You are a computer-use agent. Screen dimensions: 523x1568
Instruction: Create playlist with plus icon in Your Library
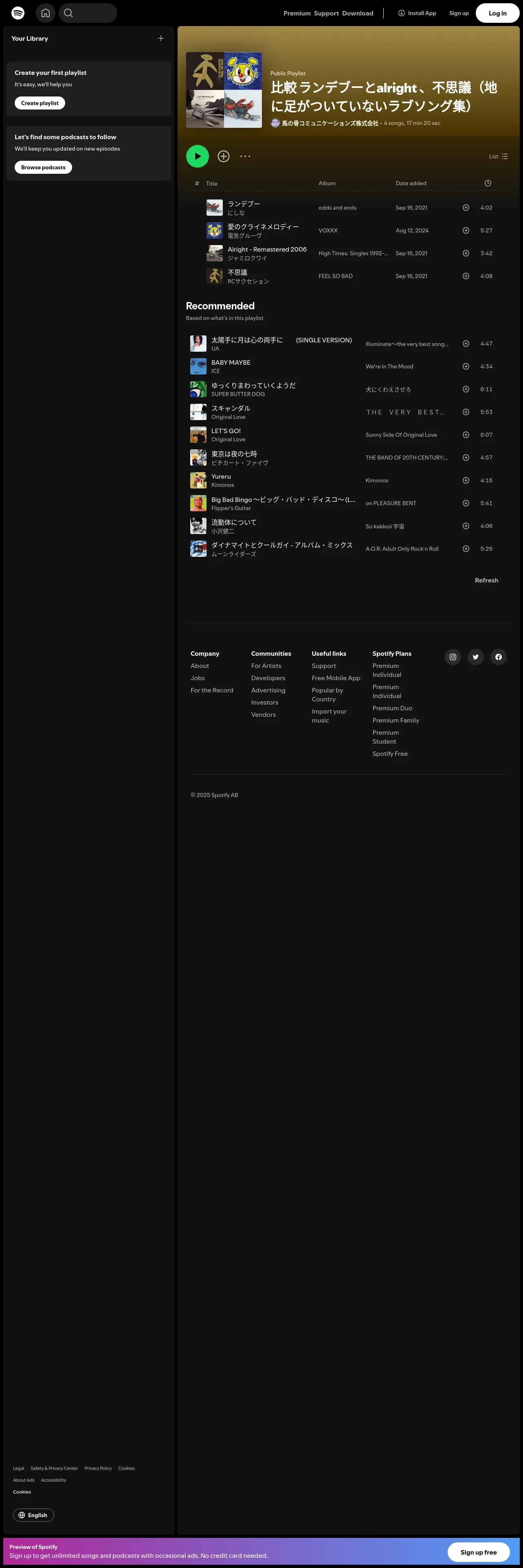[161, 38]
